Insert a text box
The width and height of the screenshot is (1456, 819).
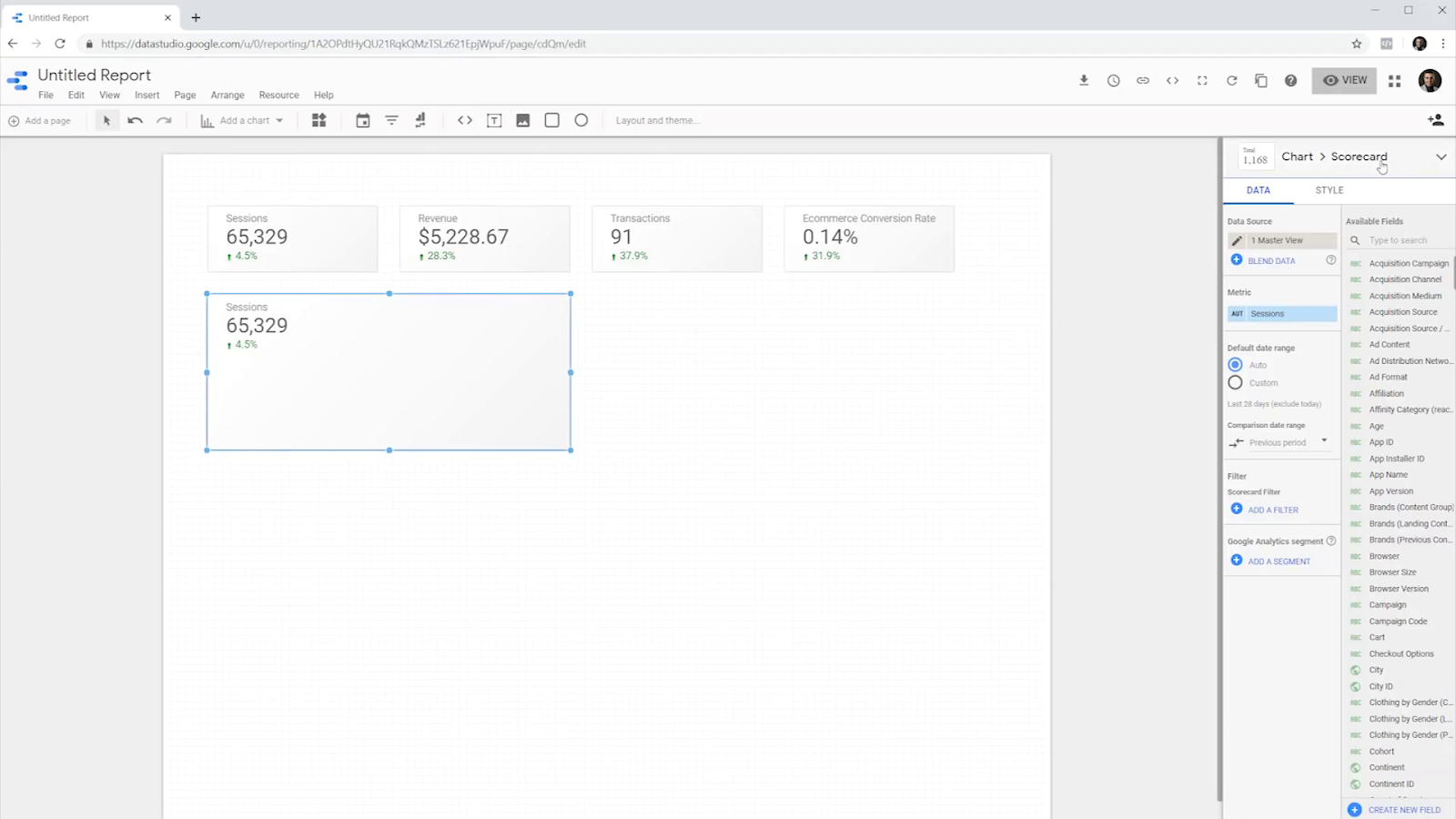point(494,120)
